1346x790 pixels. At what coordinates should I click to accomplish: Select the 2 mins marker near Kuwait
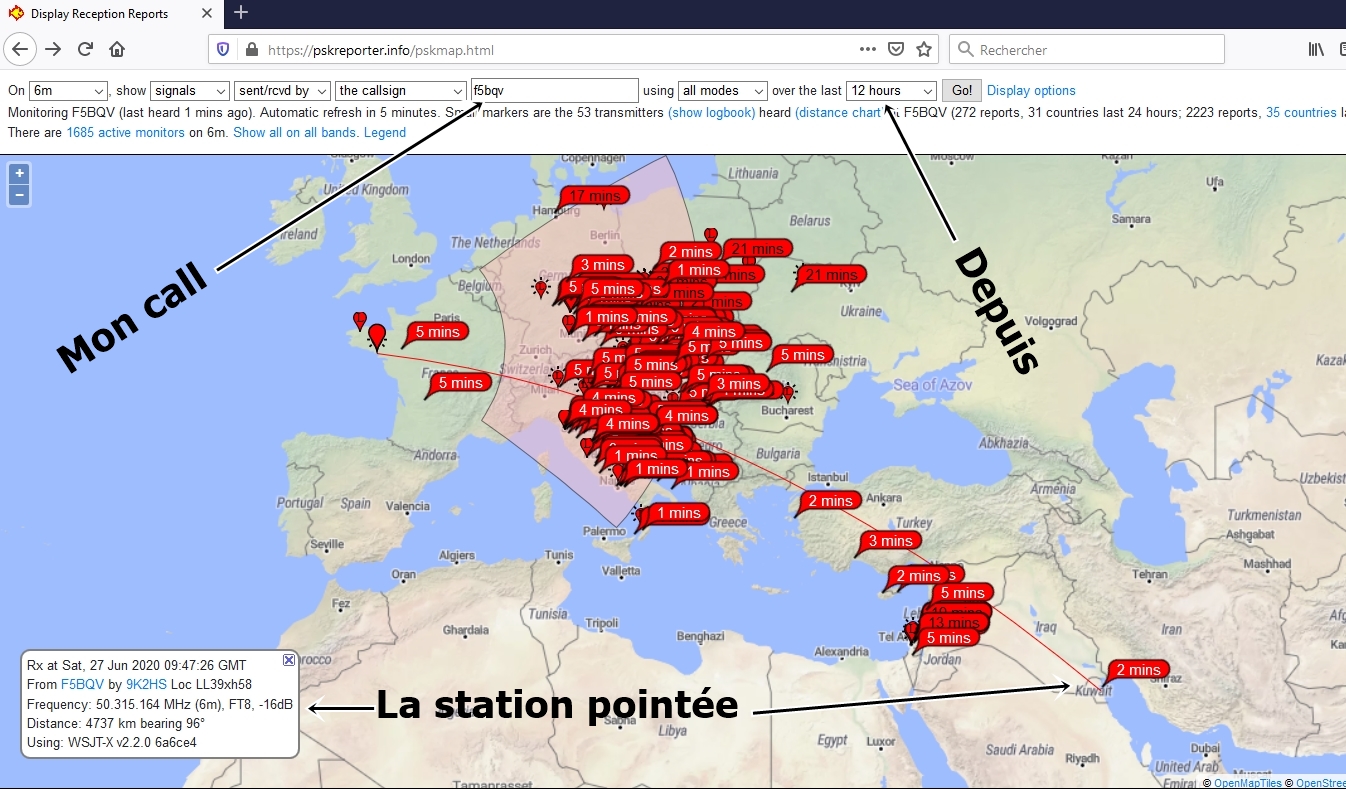point(1138,670)
